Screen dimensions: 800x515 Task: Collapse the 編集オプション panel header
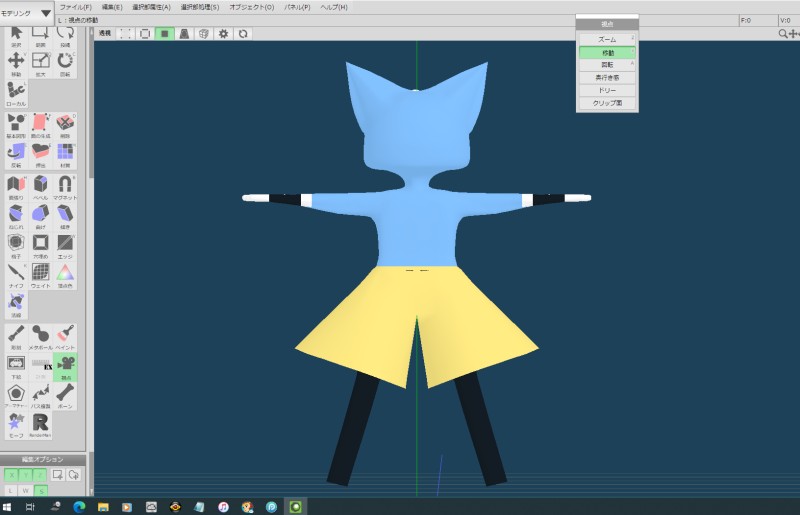(42, 459)
